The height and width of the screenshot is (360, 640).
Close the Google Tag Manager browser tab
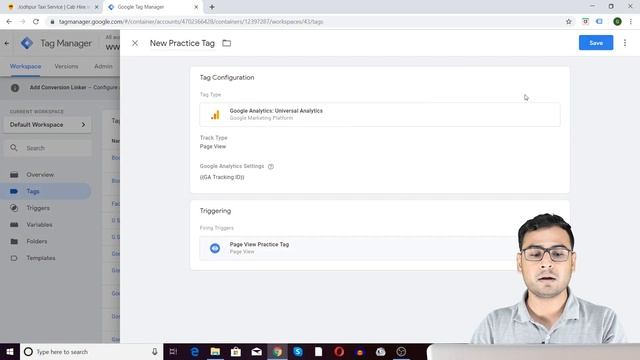[196, 7]
